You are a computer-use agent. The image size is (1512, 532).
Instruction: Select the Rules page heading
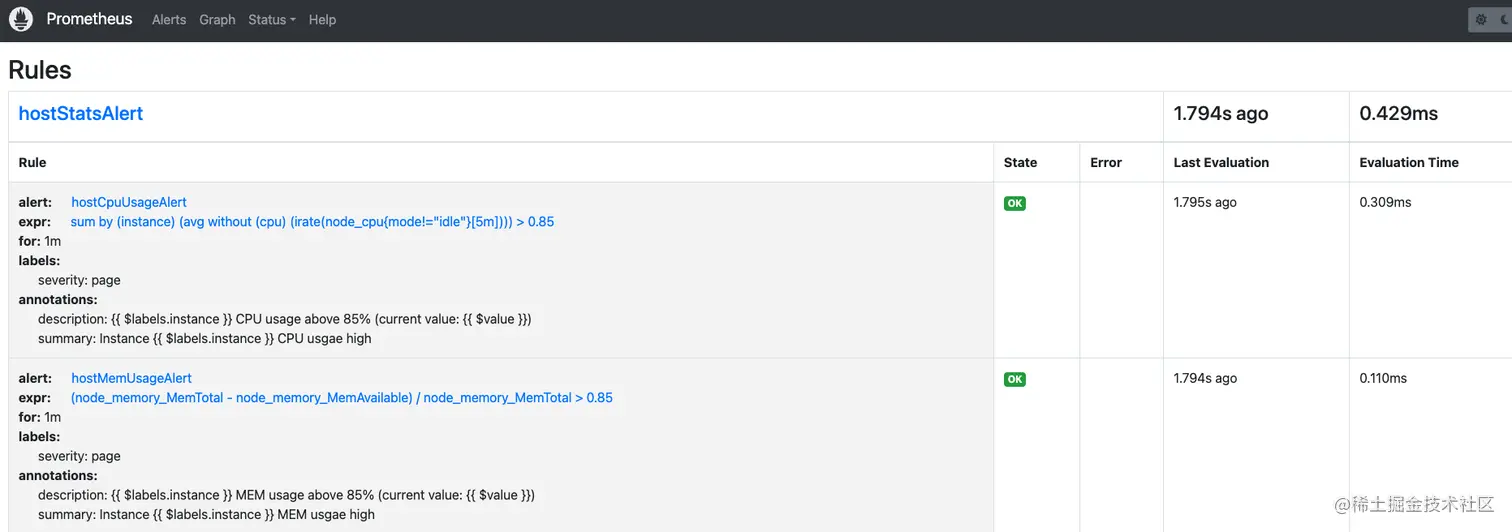click(40, 70)
